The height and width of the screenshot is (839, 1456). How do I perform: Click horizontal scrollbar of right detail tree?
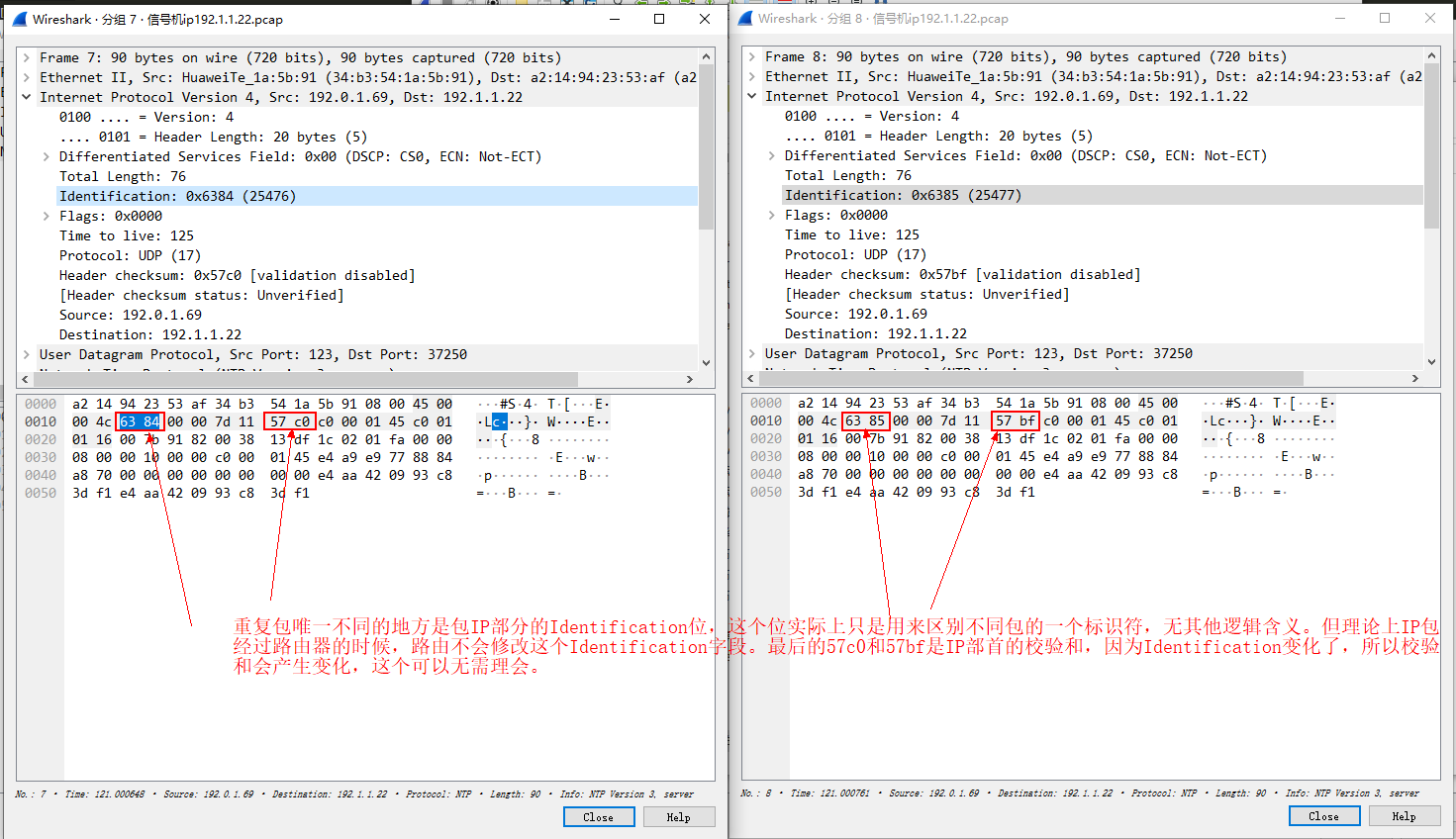[1032, 378]
